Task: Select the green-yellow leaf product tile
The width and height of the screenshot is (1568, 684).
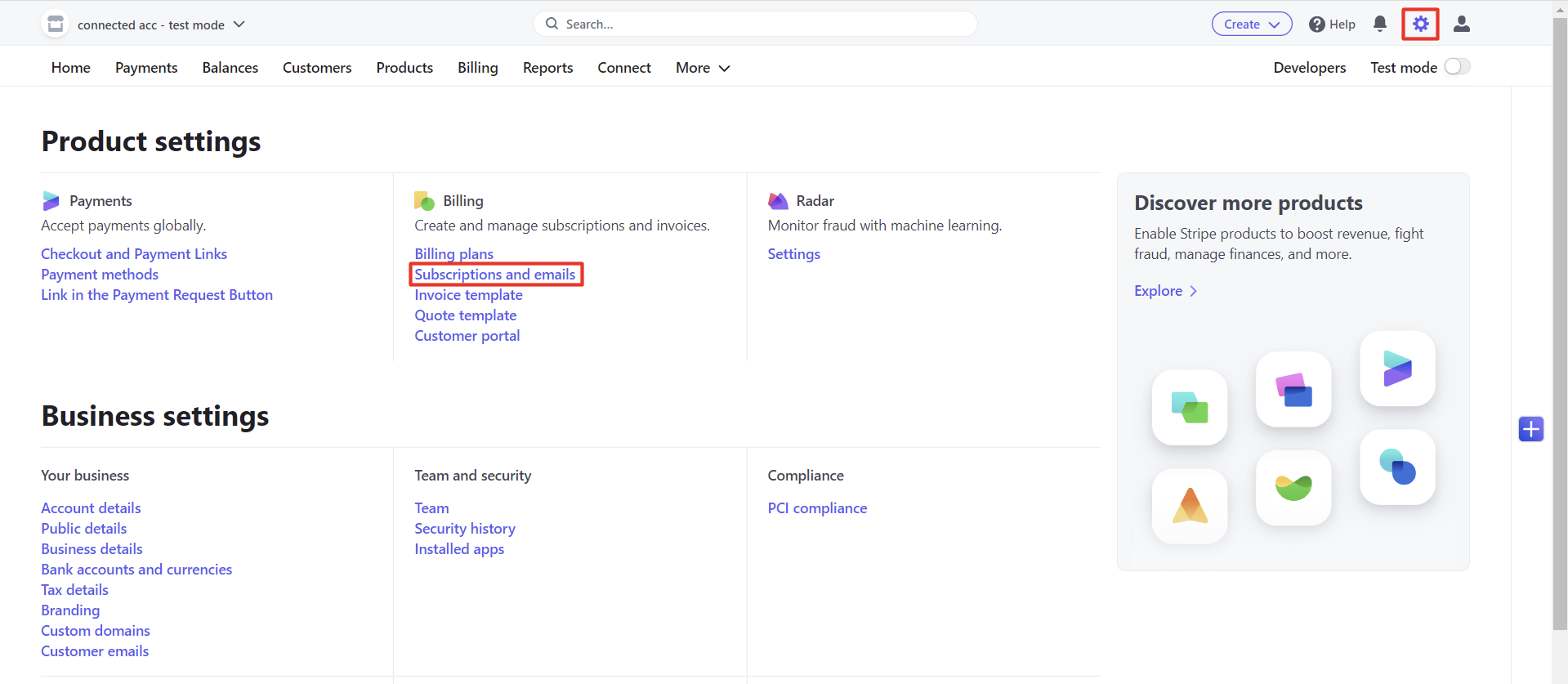Action: pyautogui.click(x=1293, y=488)
